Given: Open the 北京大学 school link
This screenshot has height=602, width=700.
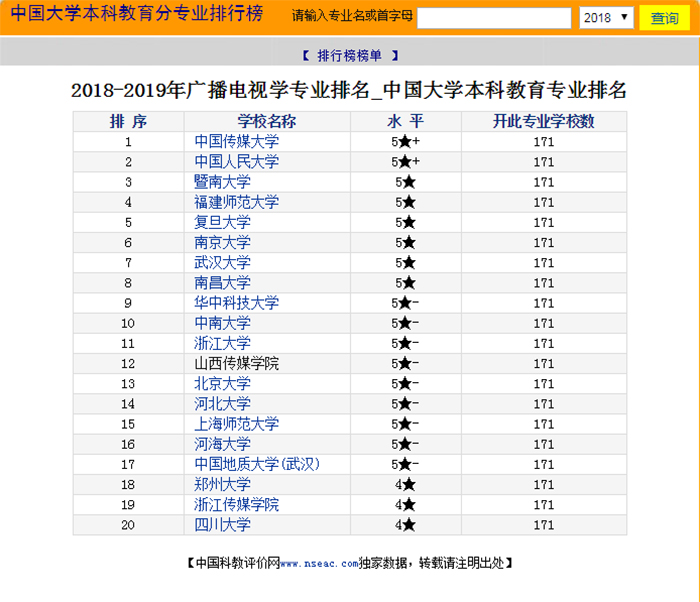Looking at the screenshot, I should click(x=222, y=384).
